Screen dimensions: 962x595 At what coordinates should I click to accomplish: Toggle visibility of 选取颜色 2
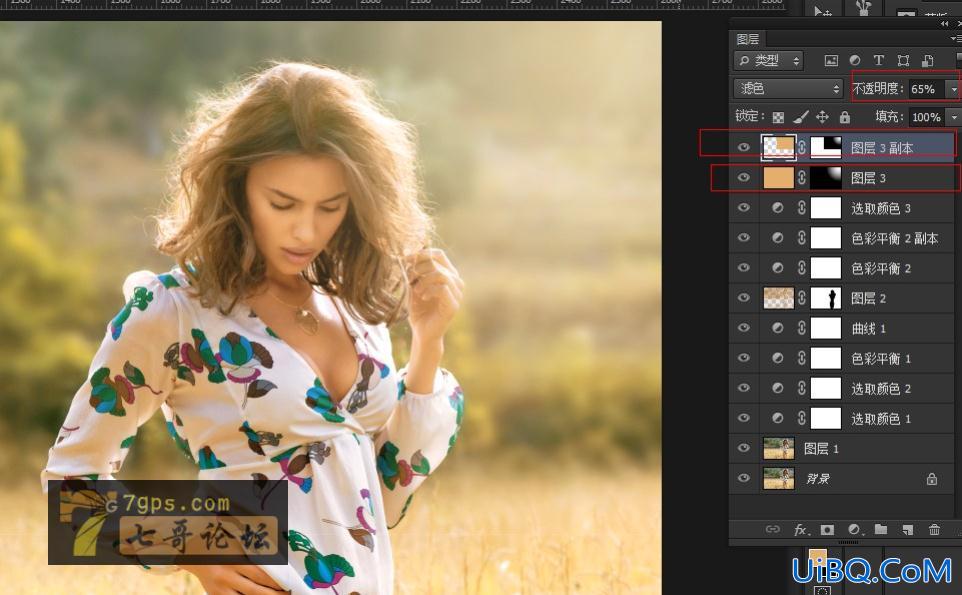(744, 388)
